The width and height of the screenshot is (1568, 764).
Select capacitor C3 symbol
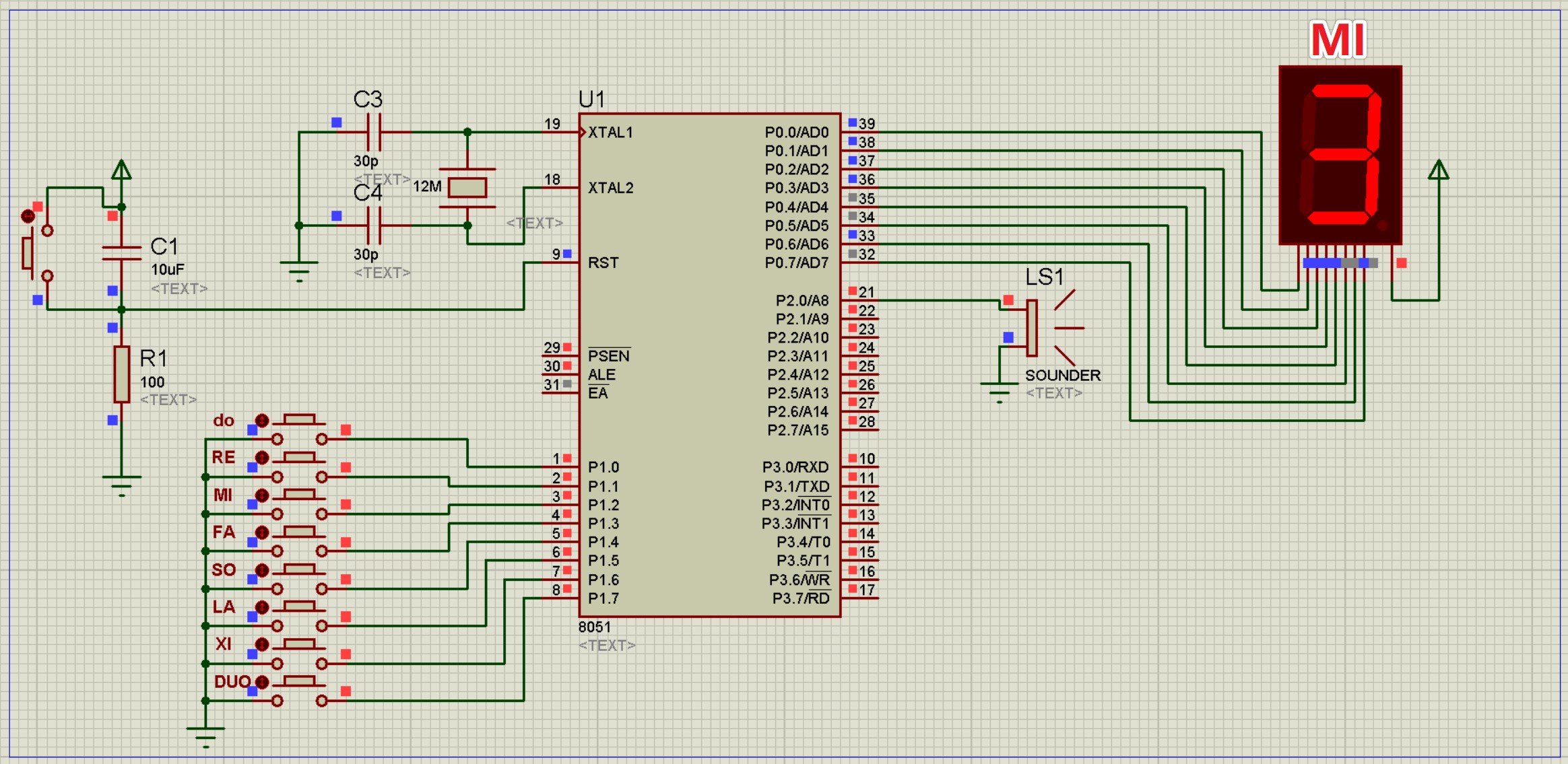pyautogui.click(x=374, y=132)
